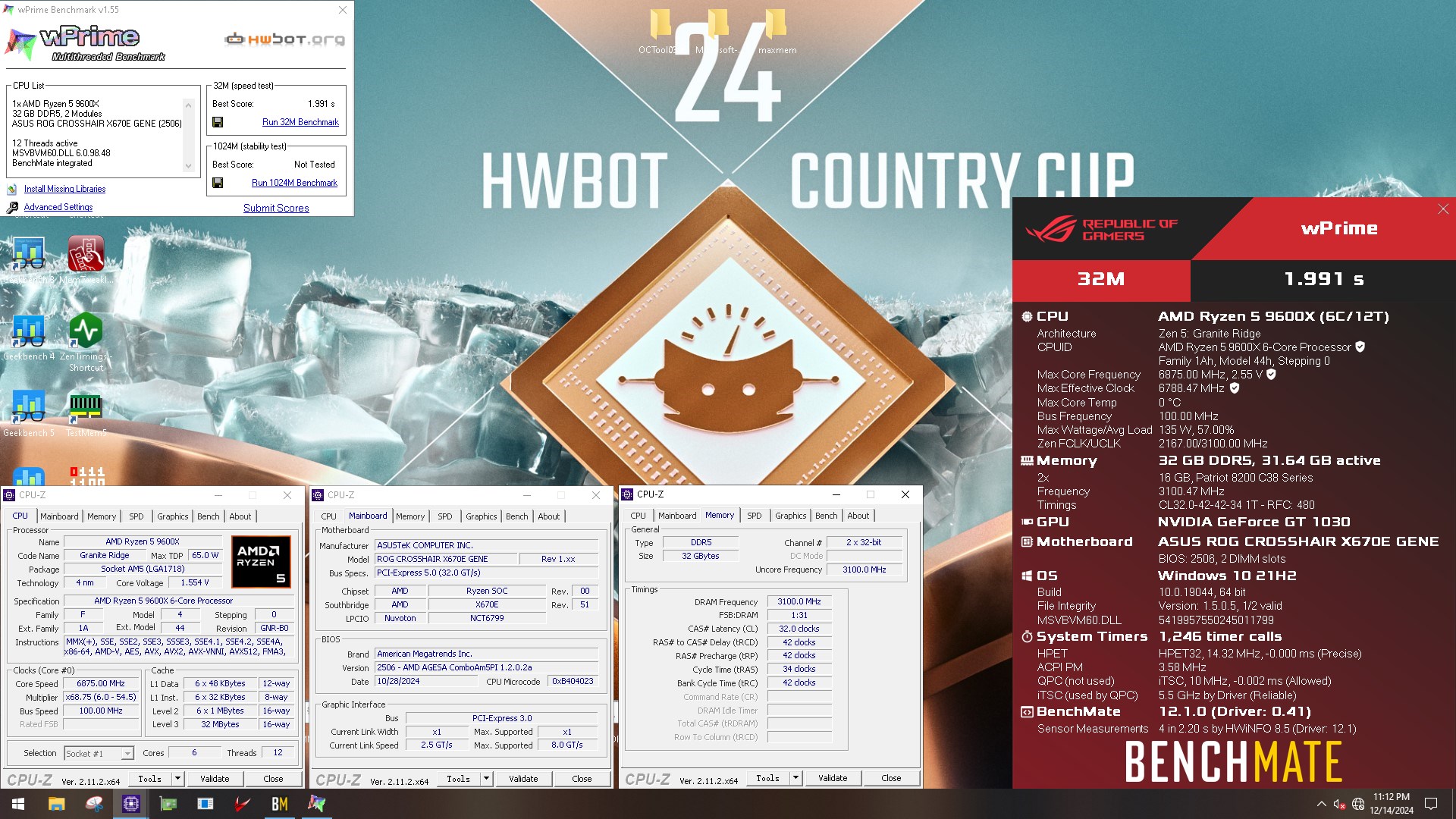
Task: Show hidden system tray icons
Action: tap(1321, 804)
